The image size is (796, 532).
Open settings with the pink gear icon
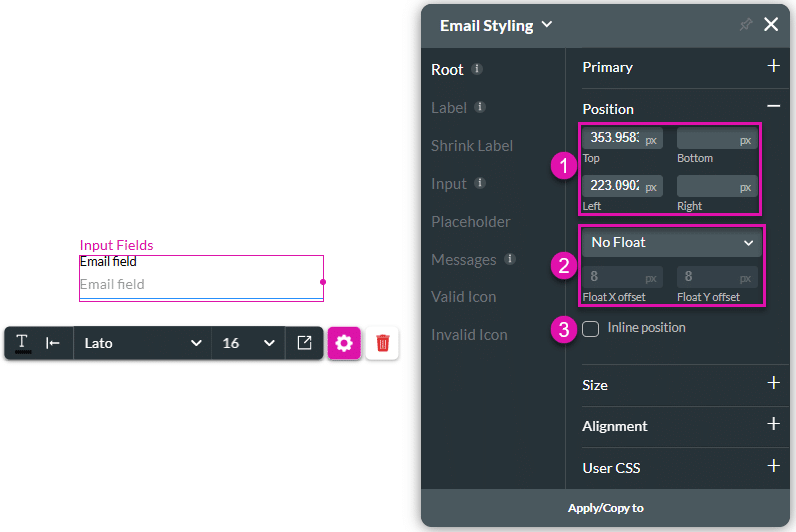[344, 343]
